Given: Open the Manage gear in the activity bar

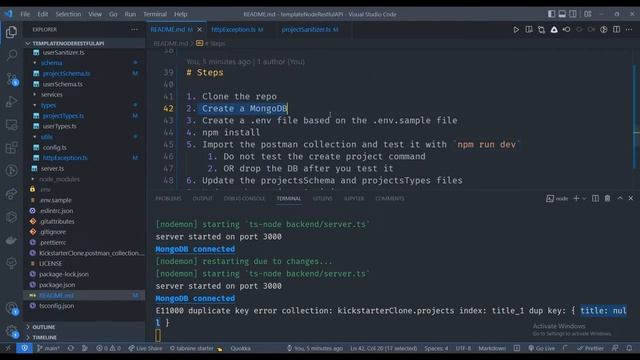Looking at the screenshot, I should 11,331.
